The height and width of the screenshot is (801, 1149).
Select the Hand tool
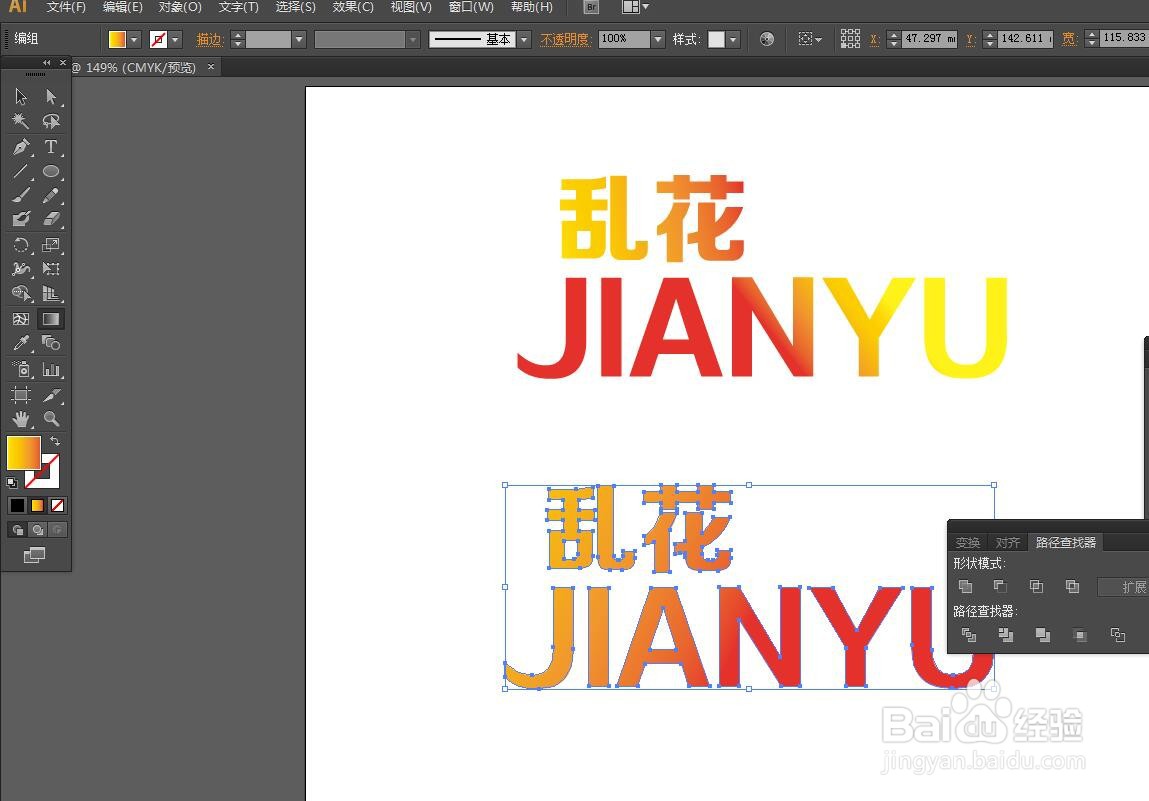coord(20,419)
